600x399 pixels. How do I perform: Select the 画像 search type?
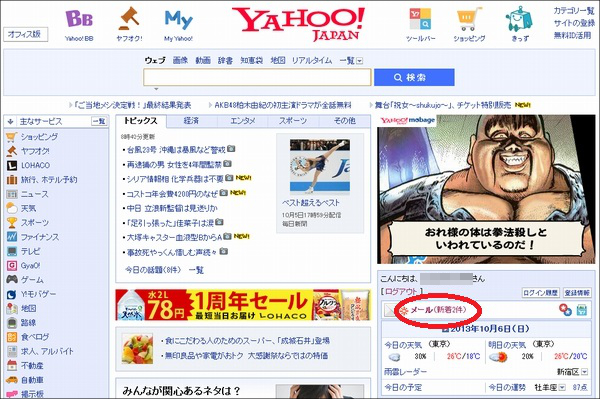pos(180,60)
